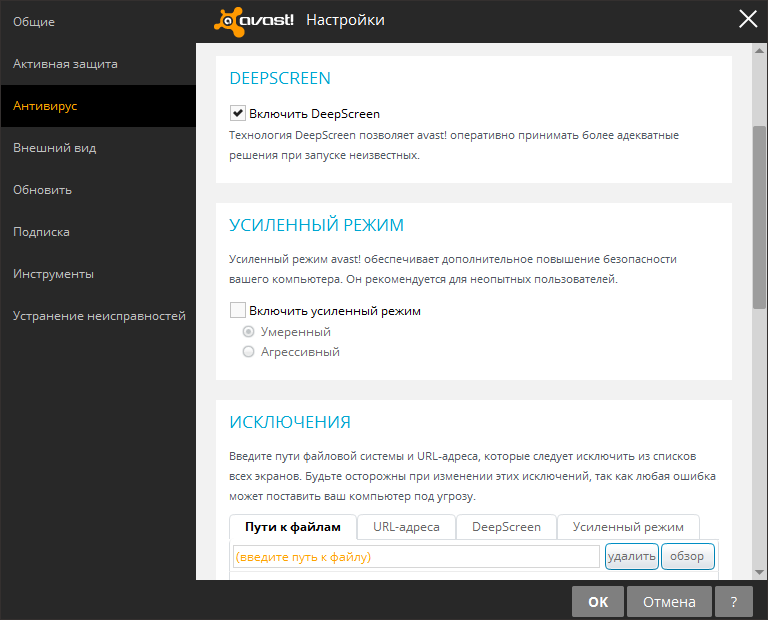
Task: Switch to Обновить section
Action: click(x=98, y=190)
